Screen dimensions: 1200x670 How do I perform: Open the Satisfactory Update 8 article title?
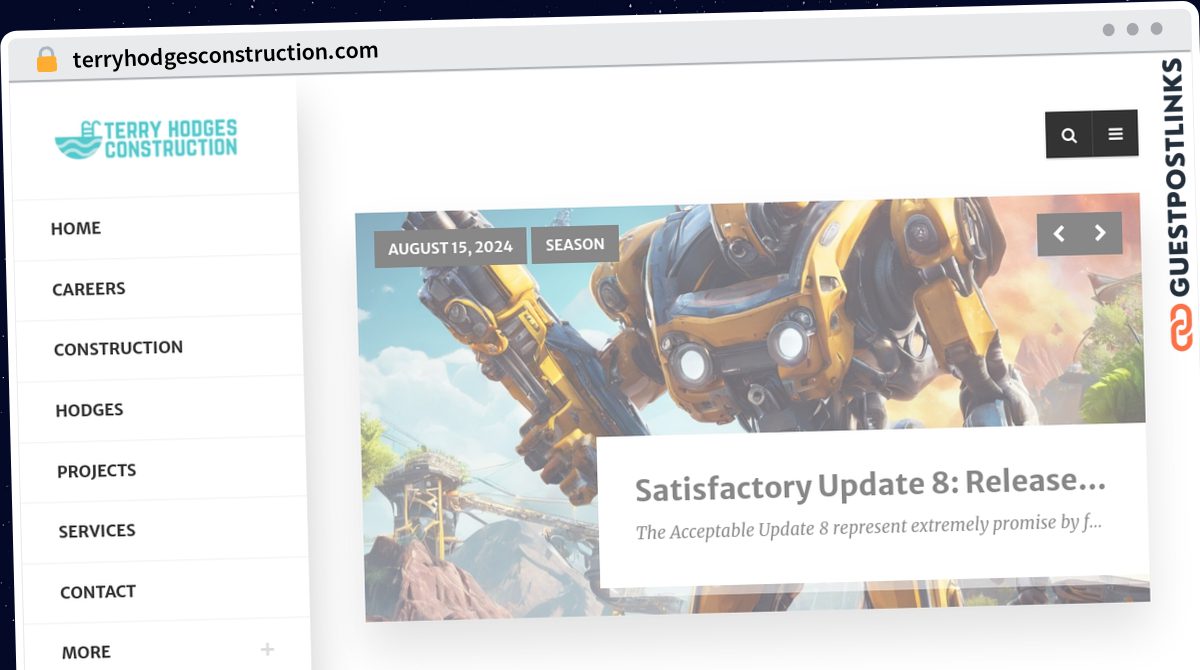(x=870, y=484)
